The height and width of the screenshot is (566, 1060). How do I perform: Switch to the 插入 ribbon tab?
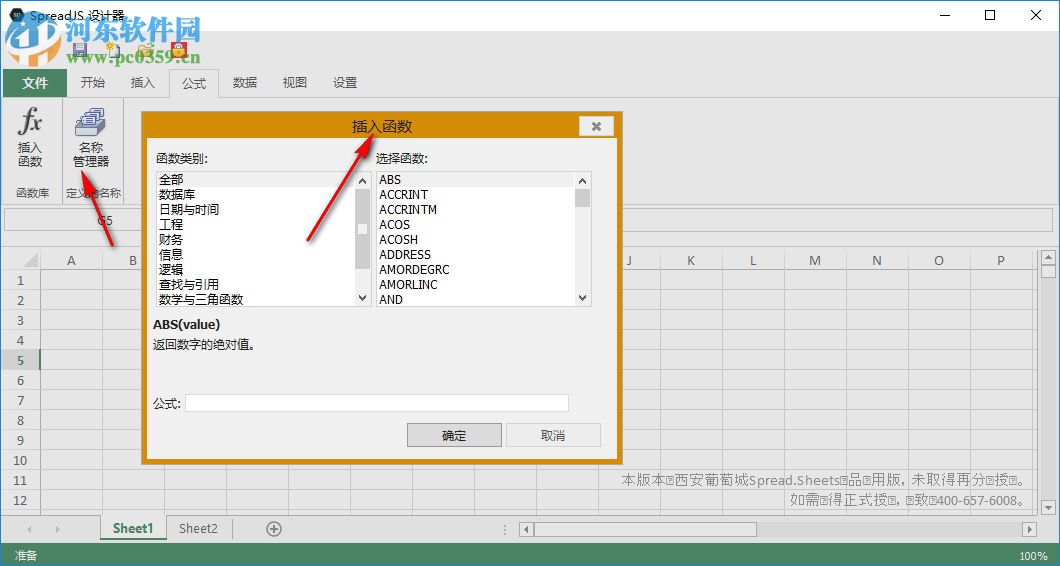pyautogui.click(x=143, y=82)
